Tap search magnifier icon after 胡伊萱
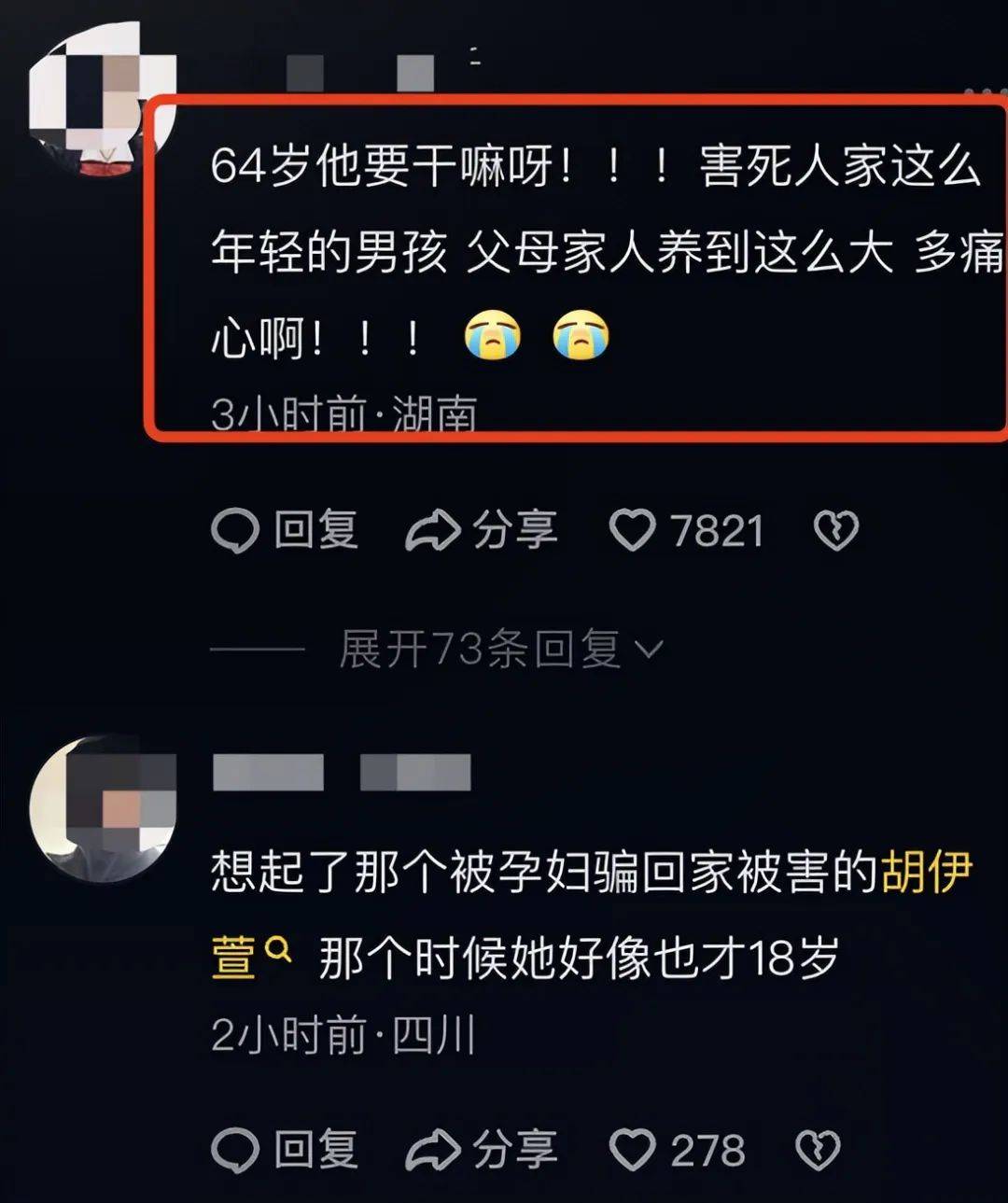 [278, 950]
